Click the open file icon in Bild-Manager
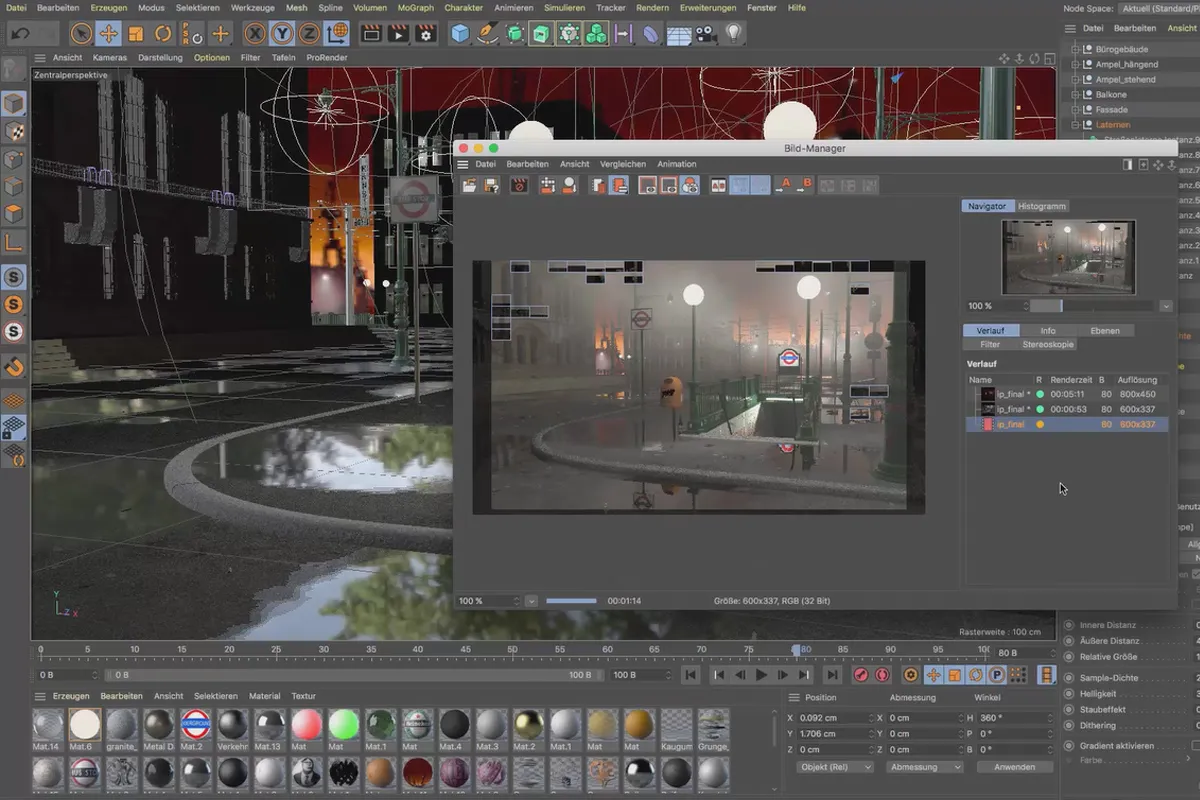The image size is (1200, 800). [469, 185]
